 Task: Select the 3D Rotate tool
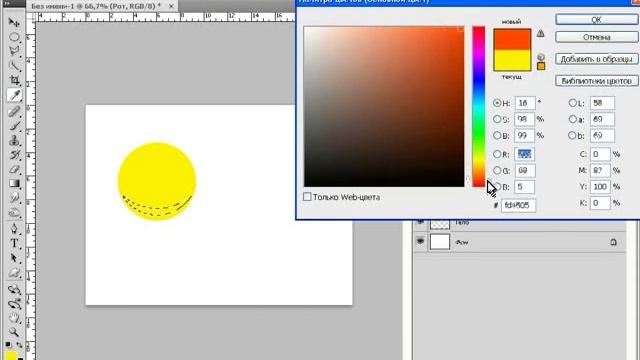coord(14,289)
